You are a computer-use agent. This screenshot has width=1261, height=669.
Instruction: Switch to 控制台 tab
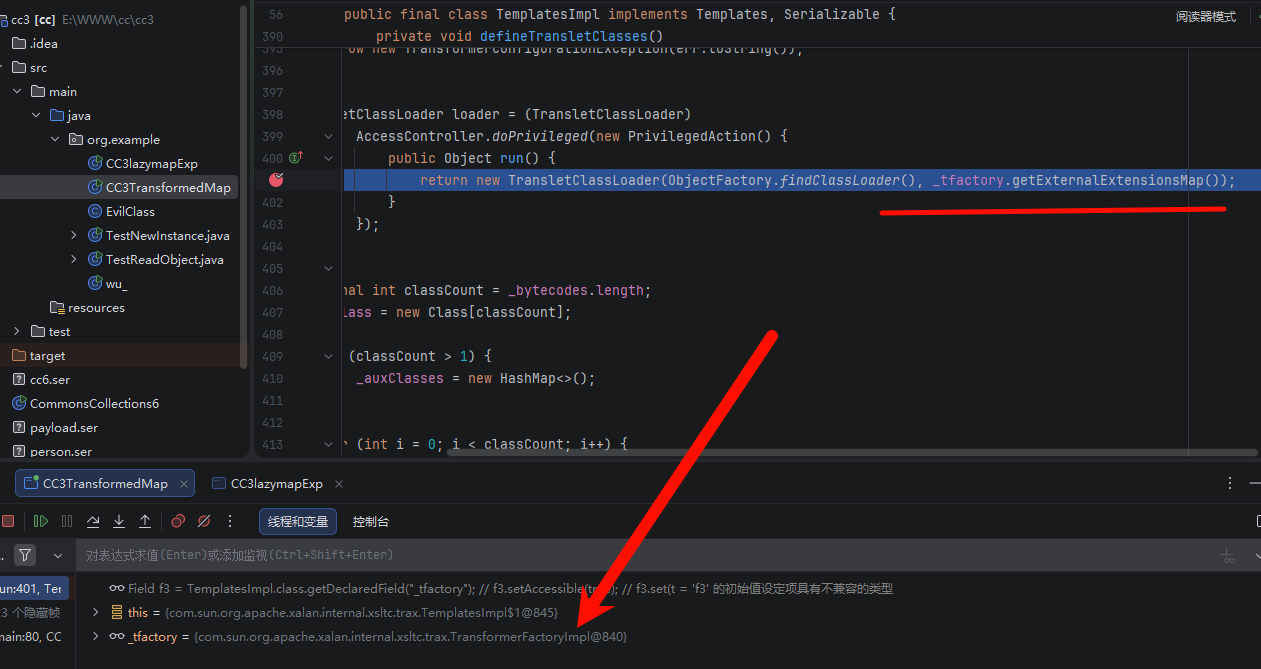pos(371,521)
